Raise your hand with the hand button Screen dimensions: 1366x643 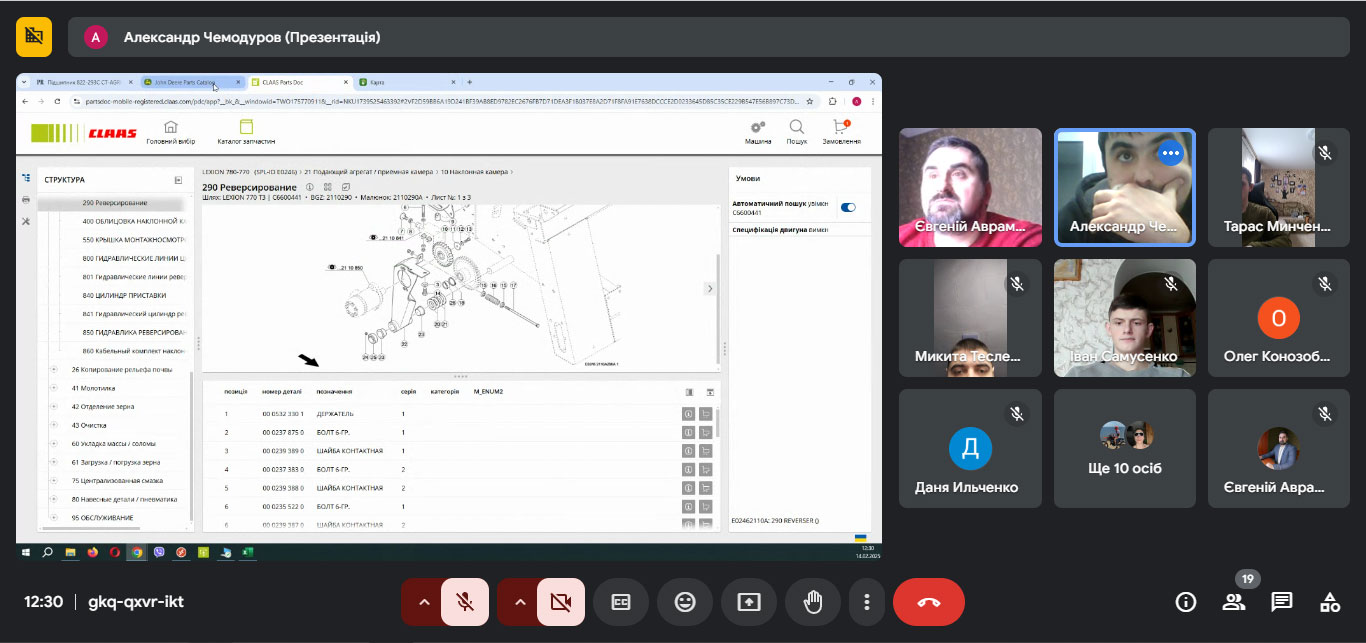(813, 602)
